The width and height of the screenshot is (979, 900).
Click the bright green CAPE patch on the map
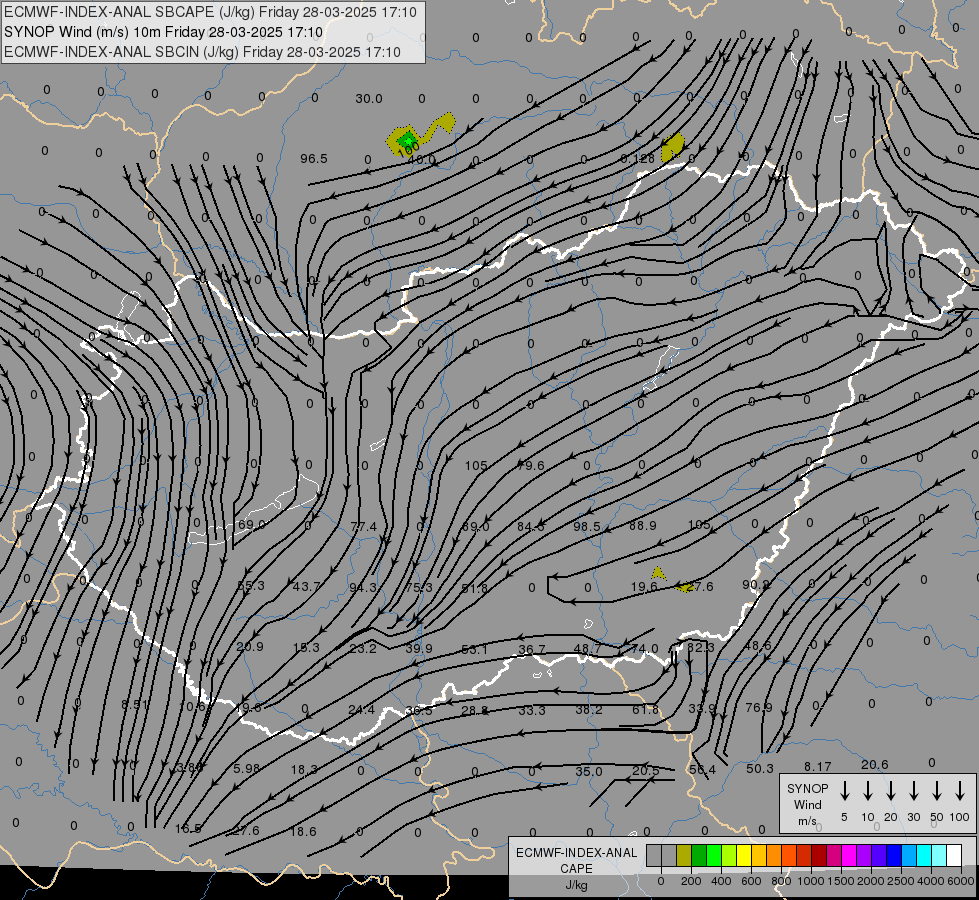407,139
